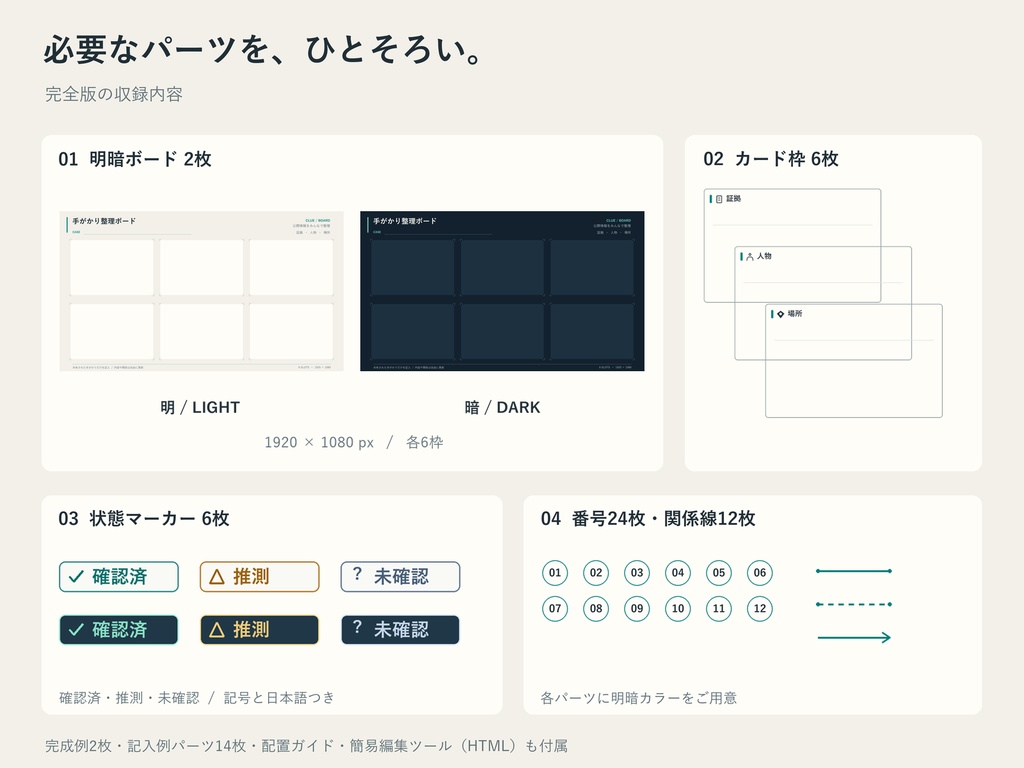The height and width of the screenshot is (768, 1024).
Task: Click the 03 状態マーカー 6枚 heading
Action: coord(144,519)
